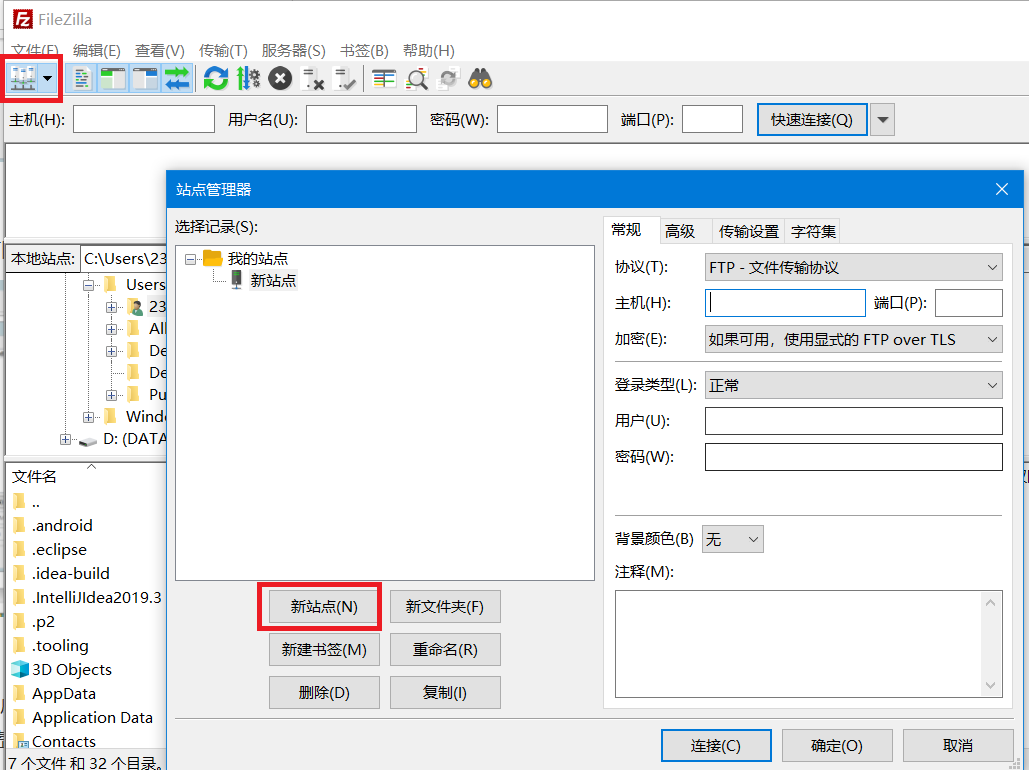Click the quickconnect 主机(H) field
The height and width of the screenshot is (770, 1029).
(x=144, y=119)
